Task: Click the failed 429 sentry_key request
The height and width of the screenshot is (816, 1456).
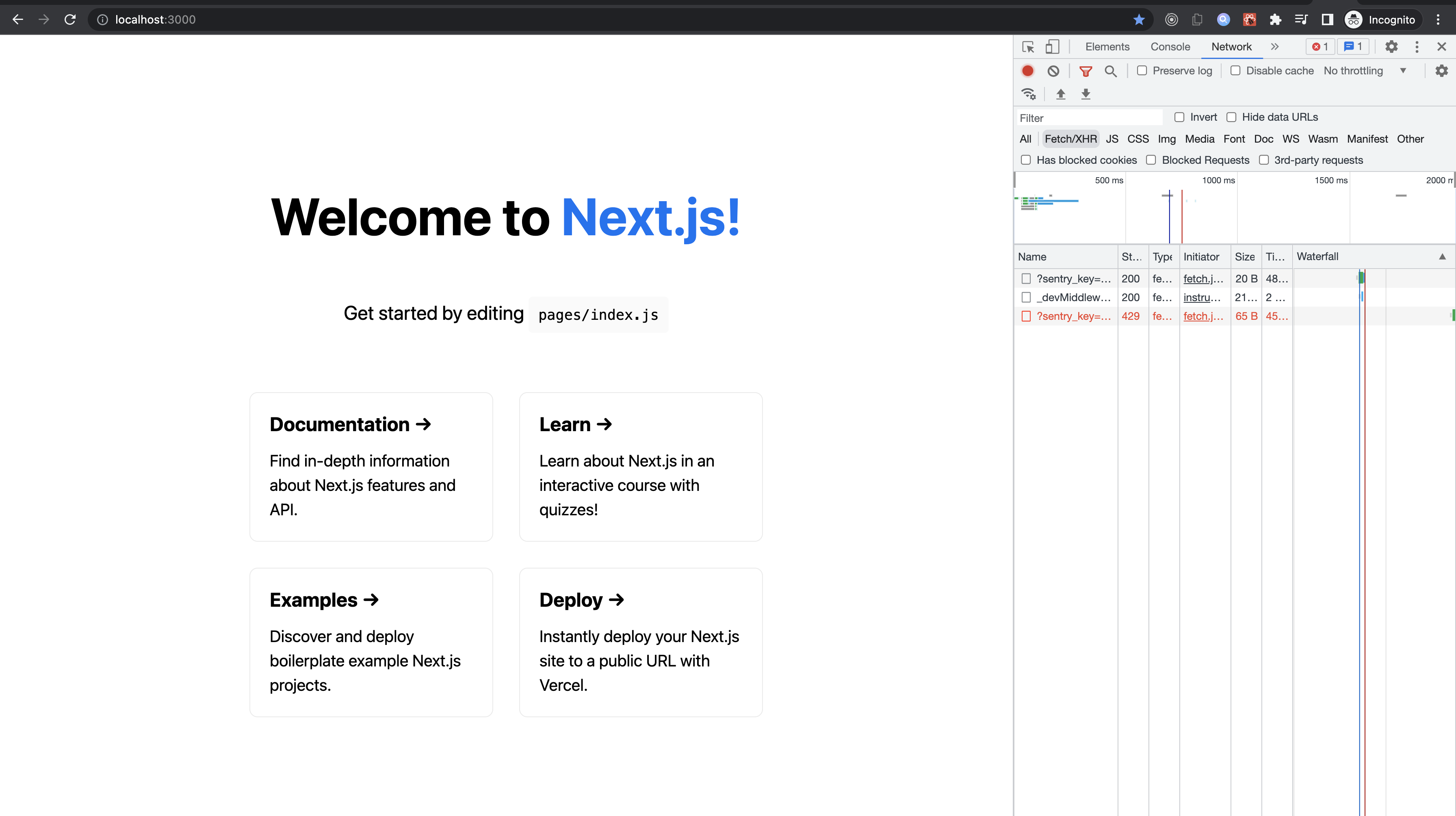Action: (1073, 316)
